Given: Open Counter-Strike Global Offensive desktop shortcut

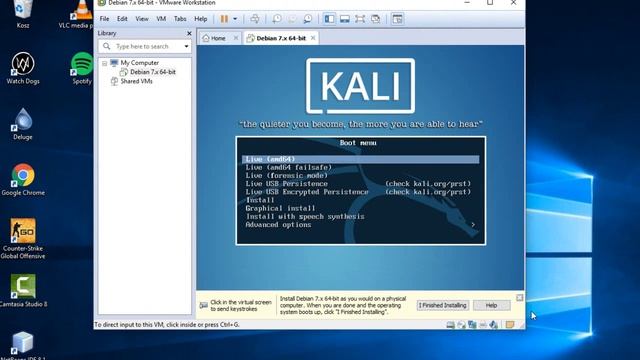Looking at the screenshot, I should pos(23,239).
